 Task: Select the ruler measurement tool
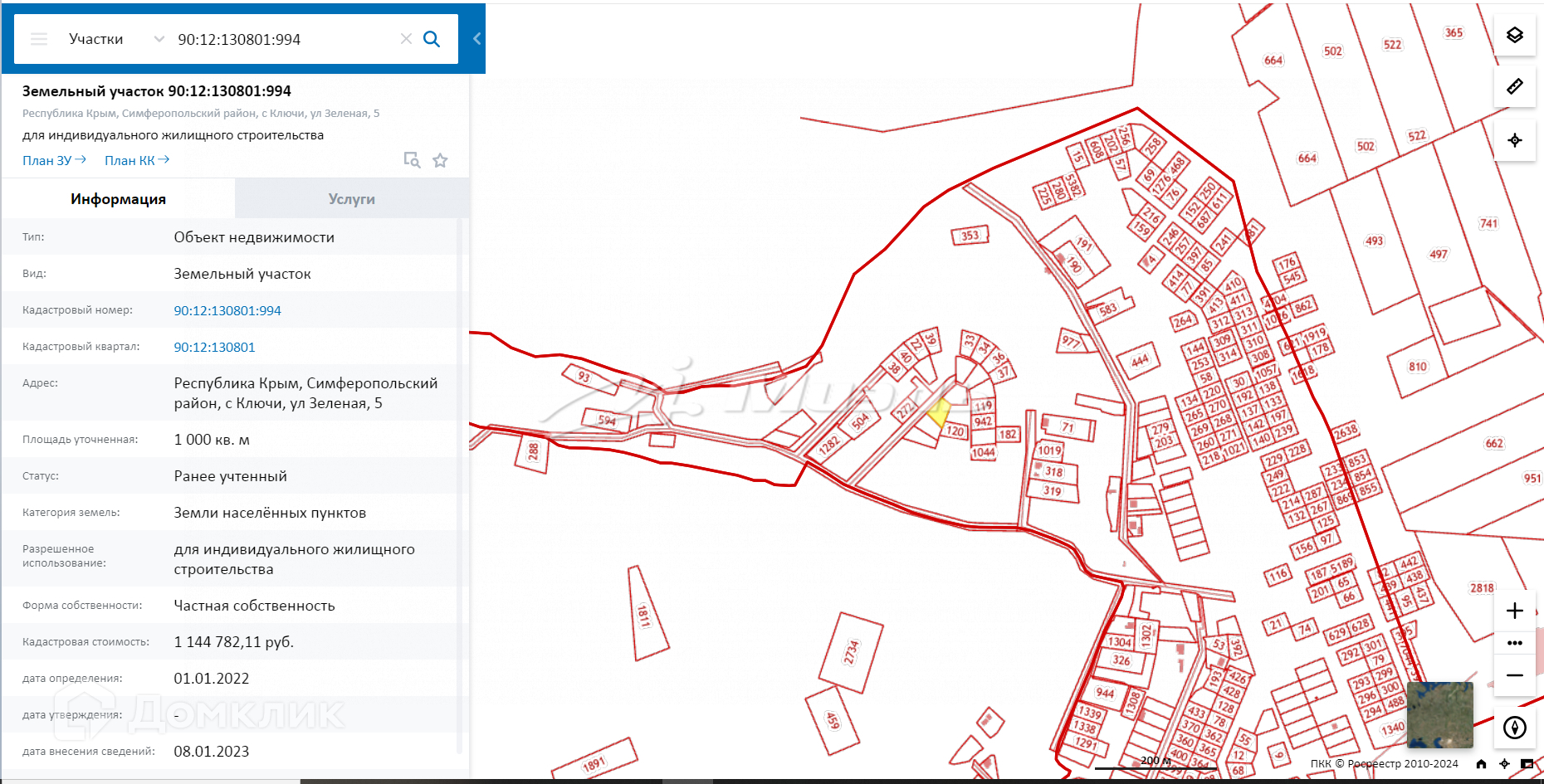1514,86
